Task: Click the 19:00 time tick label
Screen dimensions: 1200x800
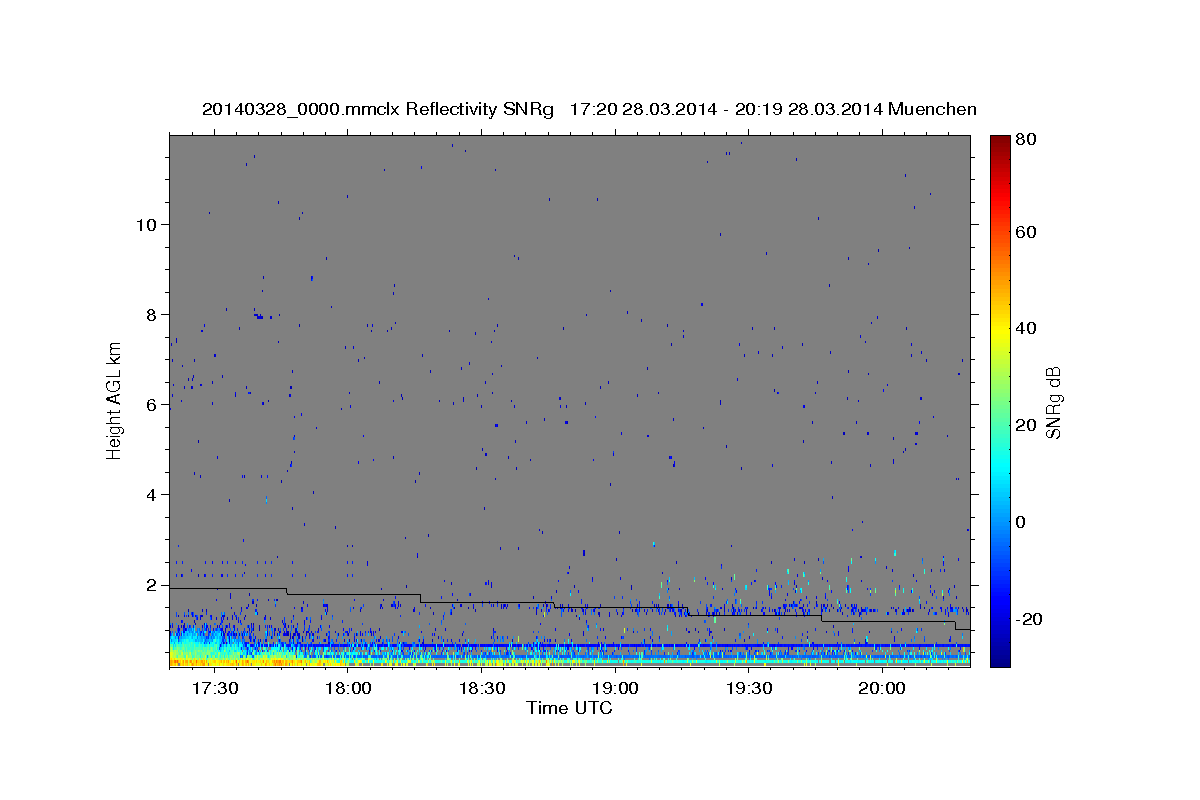Action: (615, 688)
